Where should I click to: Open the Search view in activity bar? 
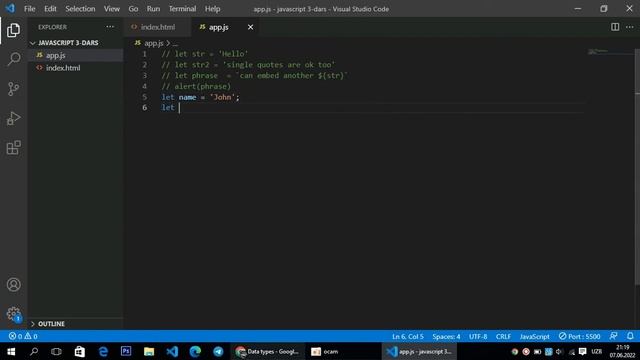tap(13, 59)
